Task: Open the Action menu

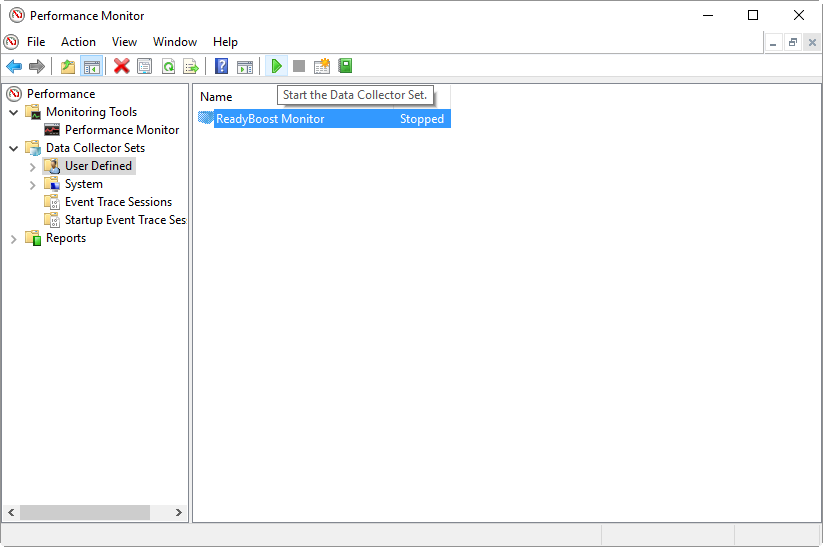Action: click(x=78, y=42)
